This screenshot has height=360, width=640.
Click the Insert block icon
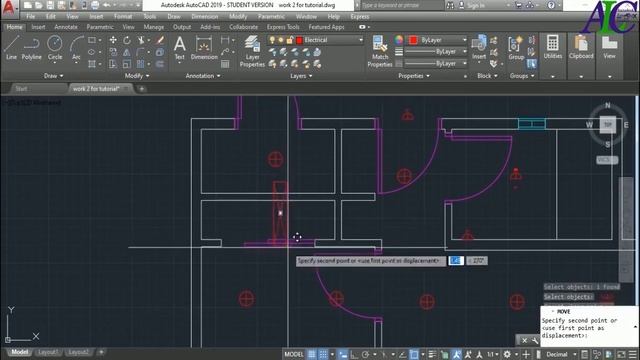pyautogui.click(x=479, y=48)
